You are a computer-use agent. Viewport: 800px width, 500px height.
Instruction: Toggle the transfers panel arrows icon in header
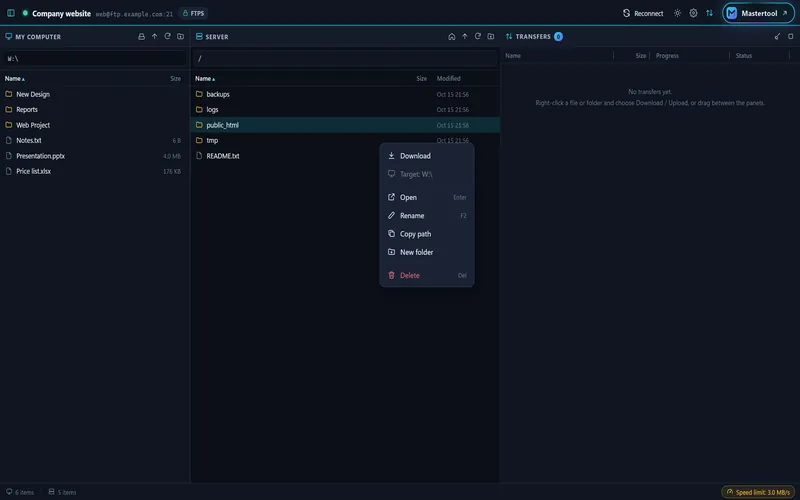[709, 13]
